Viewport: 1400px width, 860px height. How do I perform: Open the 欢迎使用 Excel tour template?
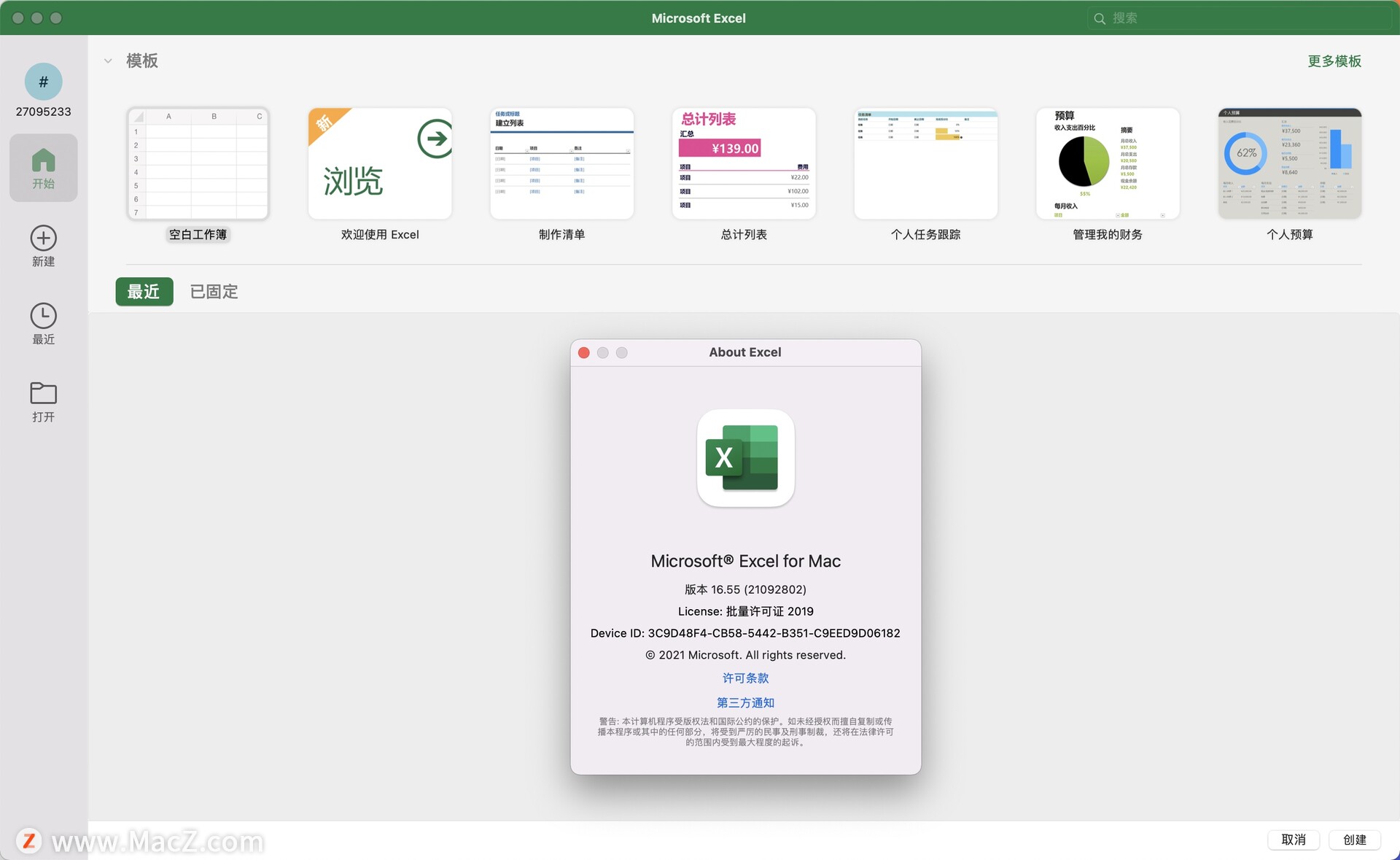coord(380,163)
